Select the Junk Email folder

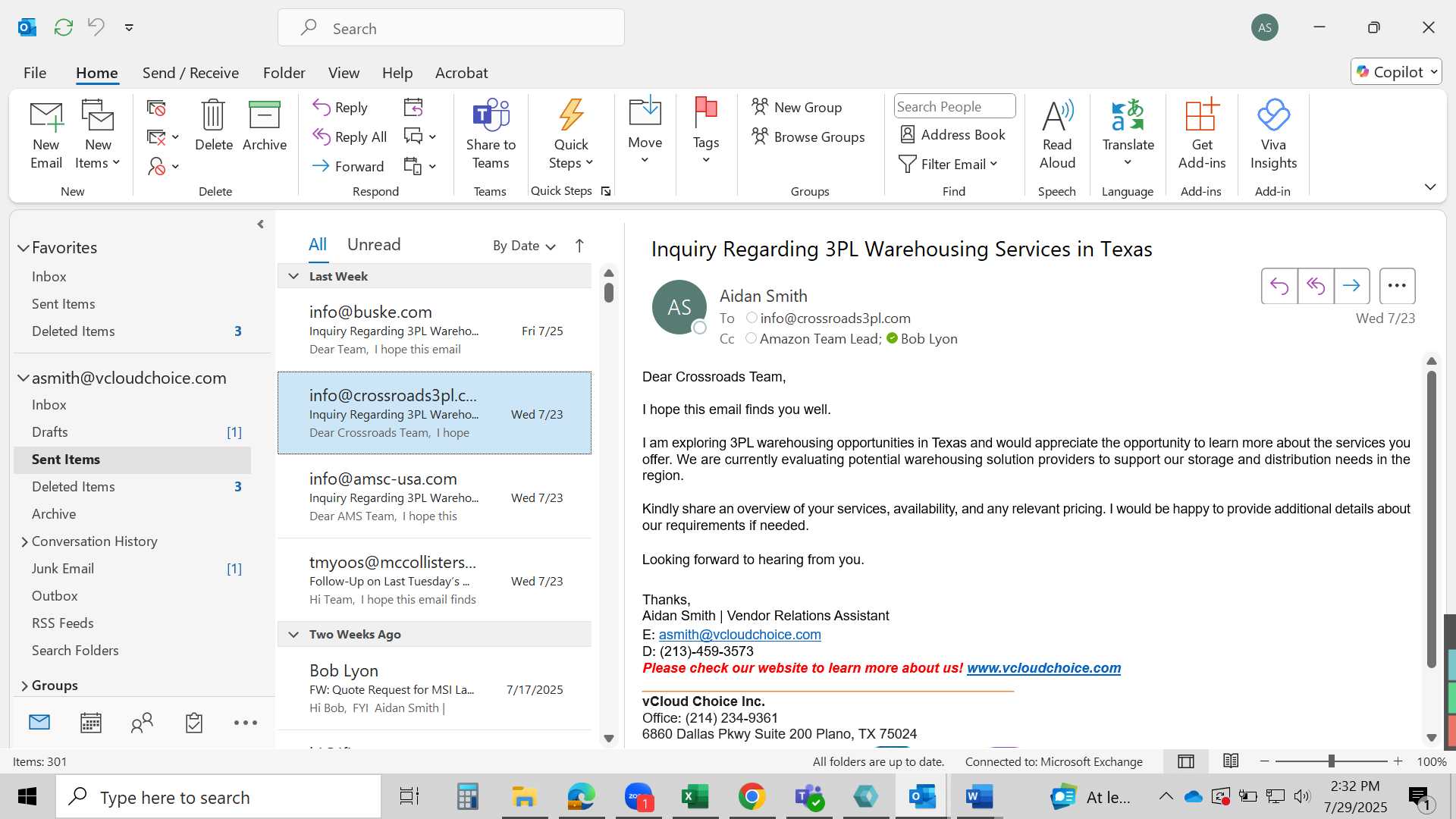[x=132, y=569]
